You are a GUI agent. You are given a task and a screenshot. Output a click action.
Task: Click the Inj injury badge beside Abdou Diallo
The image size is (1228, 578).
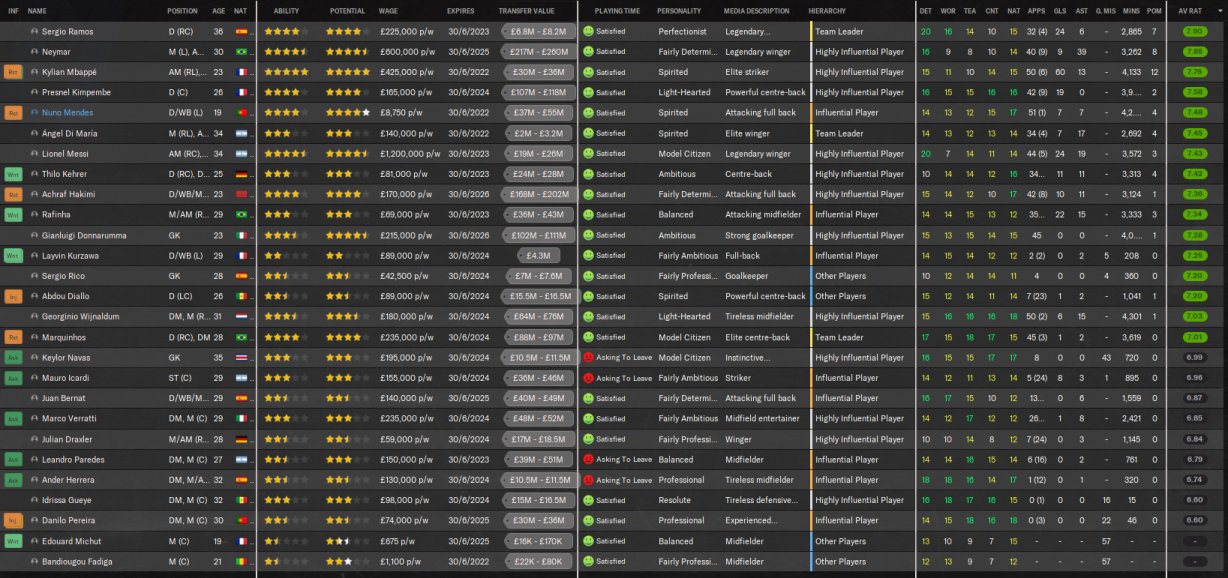point(13,296)
